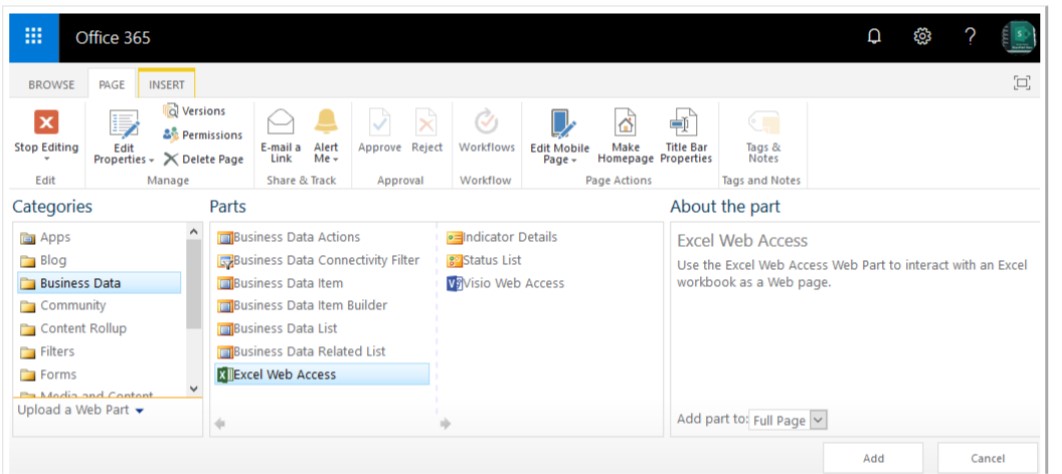
Task: Expand the Edit Mobile Page dropdown arrow
Action: coord(574,160)
